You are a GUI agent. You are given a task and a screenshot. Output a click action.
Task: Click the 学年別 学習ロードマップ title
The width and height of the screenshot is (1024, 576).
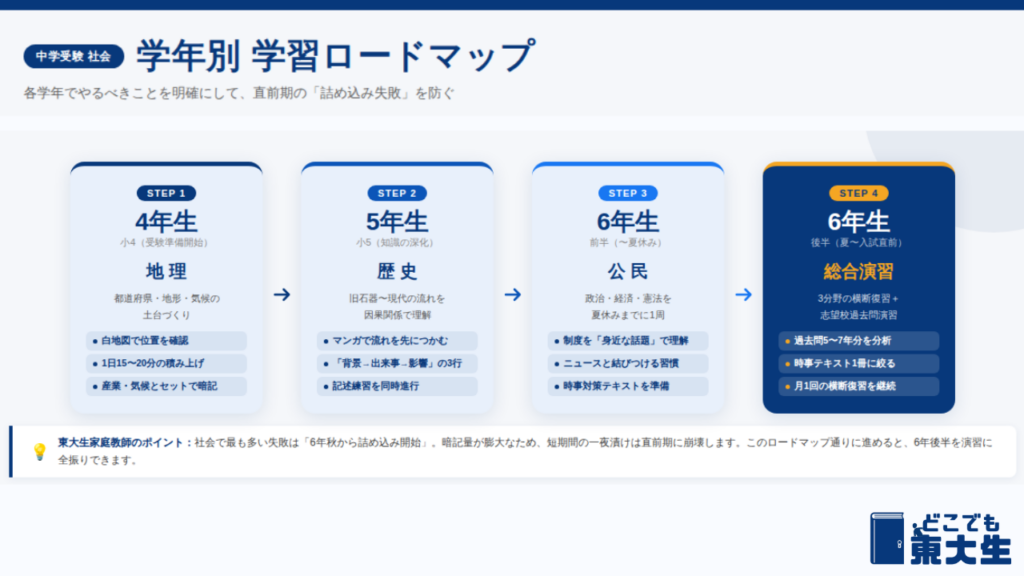tap(336, 56)
